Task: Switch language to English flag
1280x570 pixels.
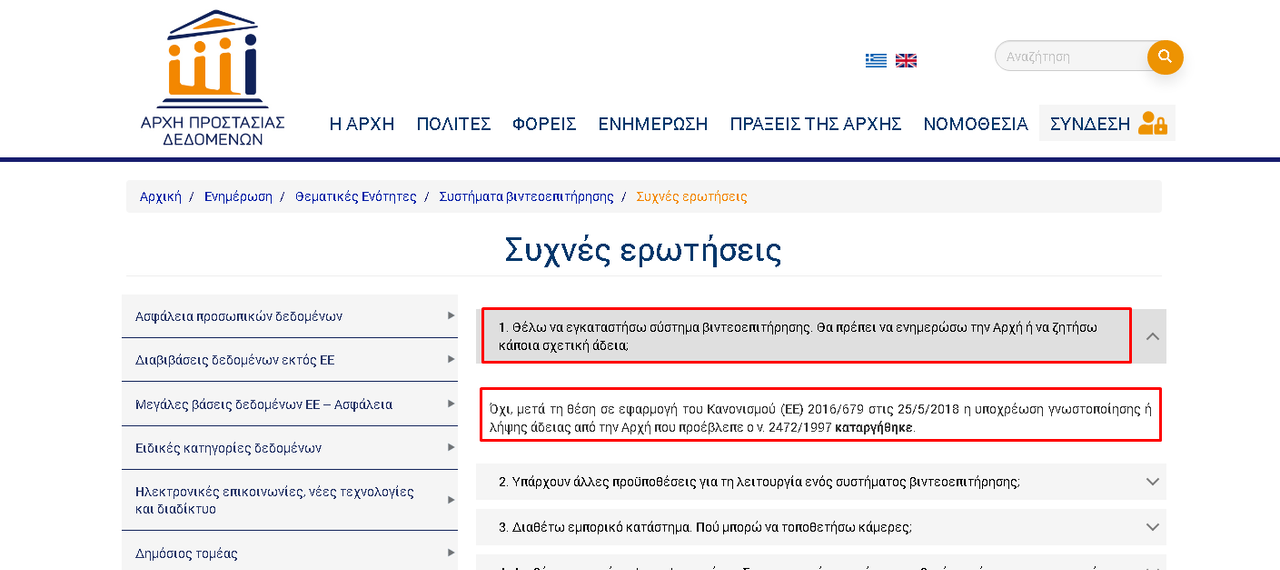Action: point(906,60)
